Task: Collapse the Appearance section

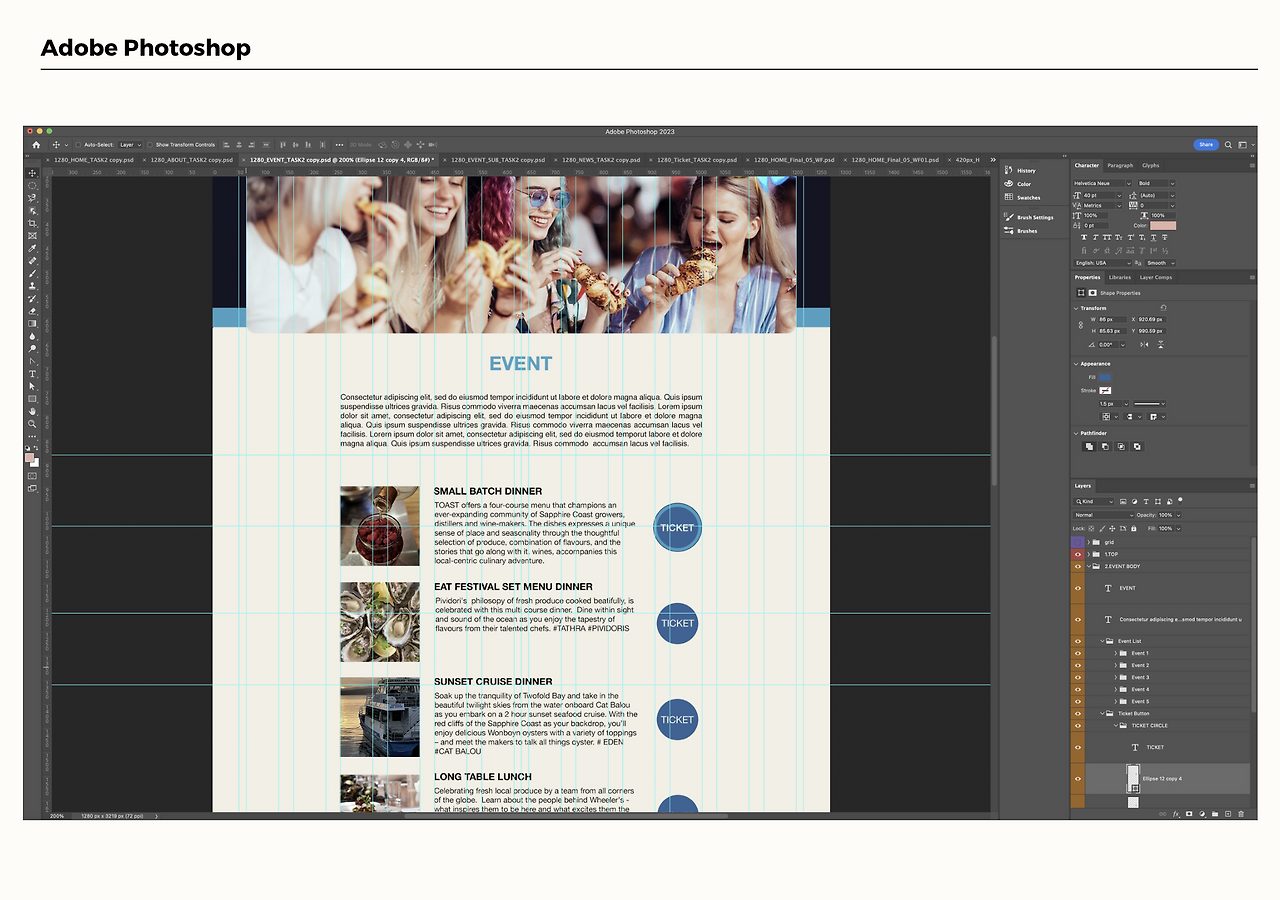Action: coord(1077,364)
